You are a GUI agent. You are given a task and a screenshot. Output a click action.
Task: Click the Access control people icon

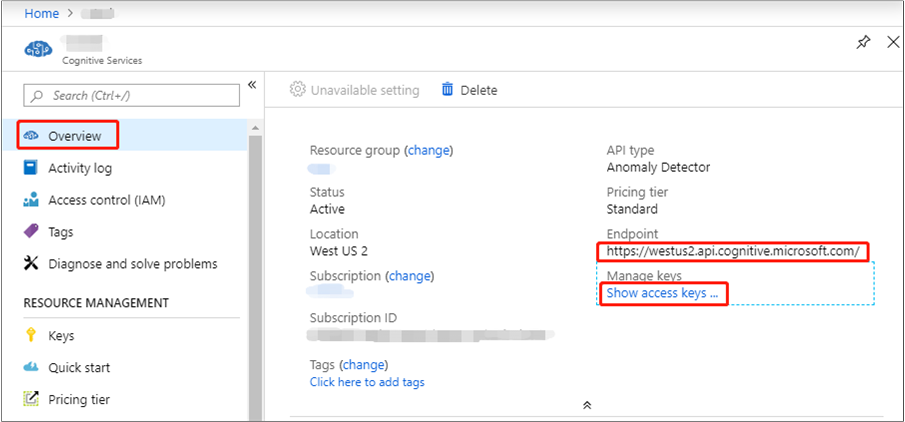click(31, 200)
